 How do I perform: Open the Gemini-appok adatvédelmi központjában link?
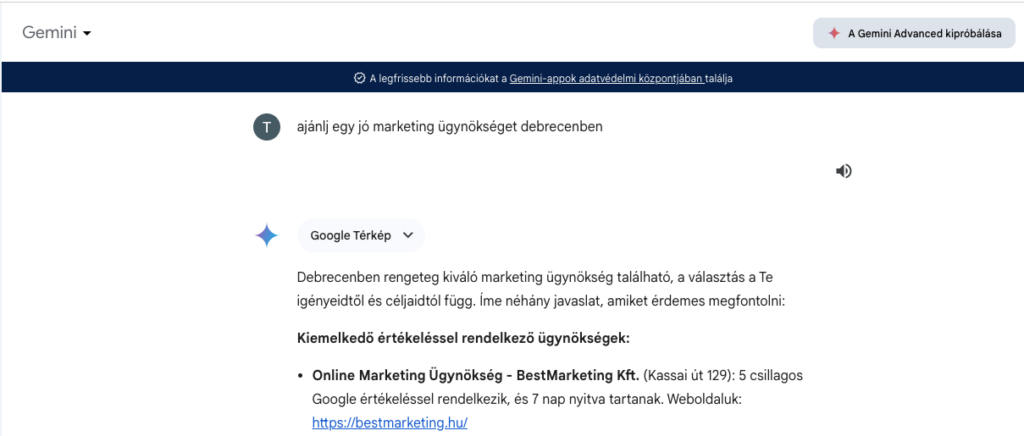point(607,78)
